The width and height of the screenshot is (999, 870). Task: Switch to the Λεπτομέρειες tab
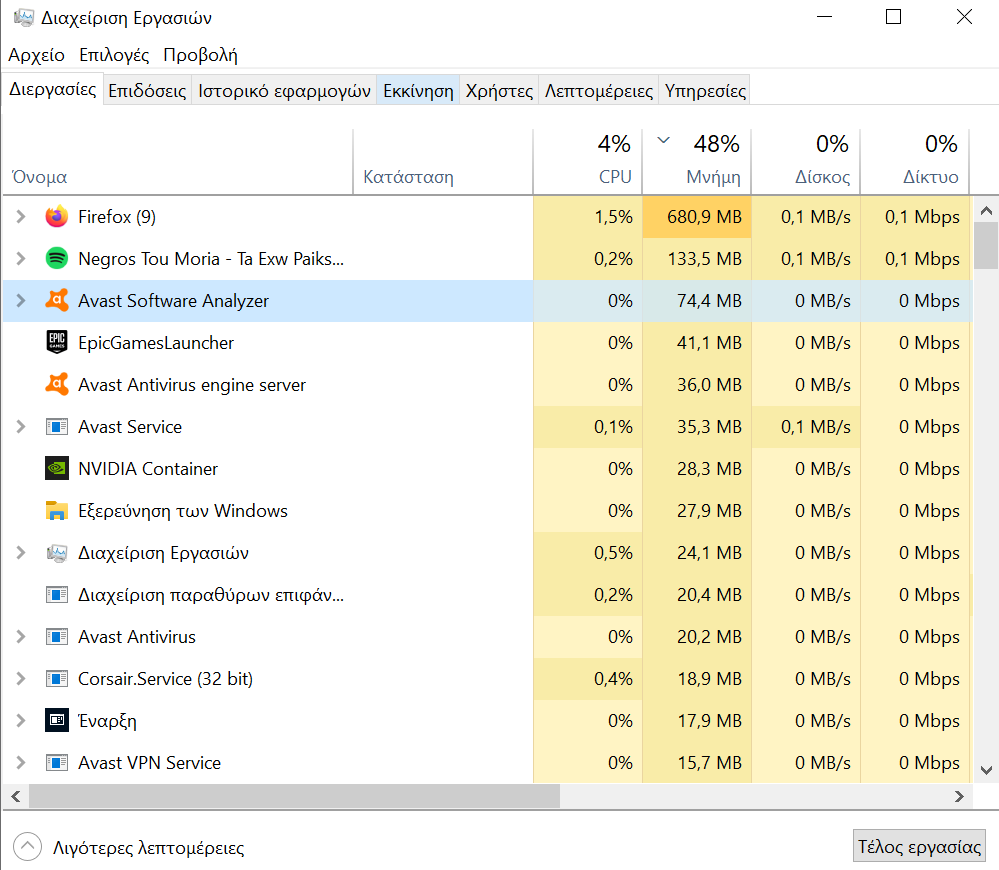(599, 90)
